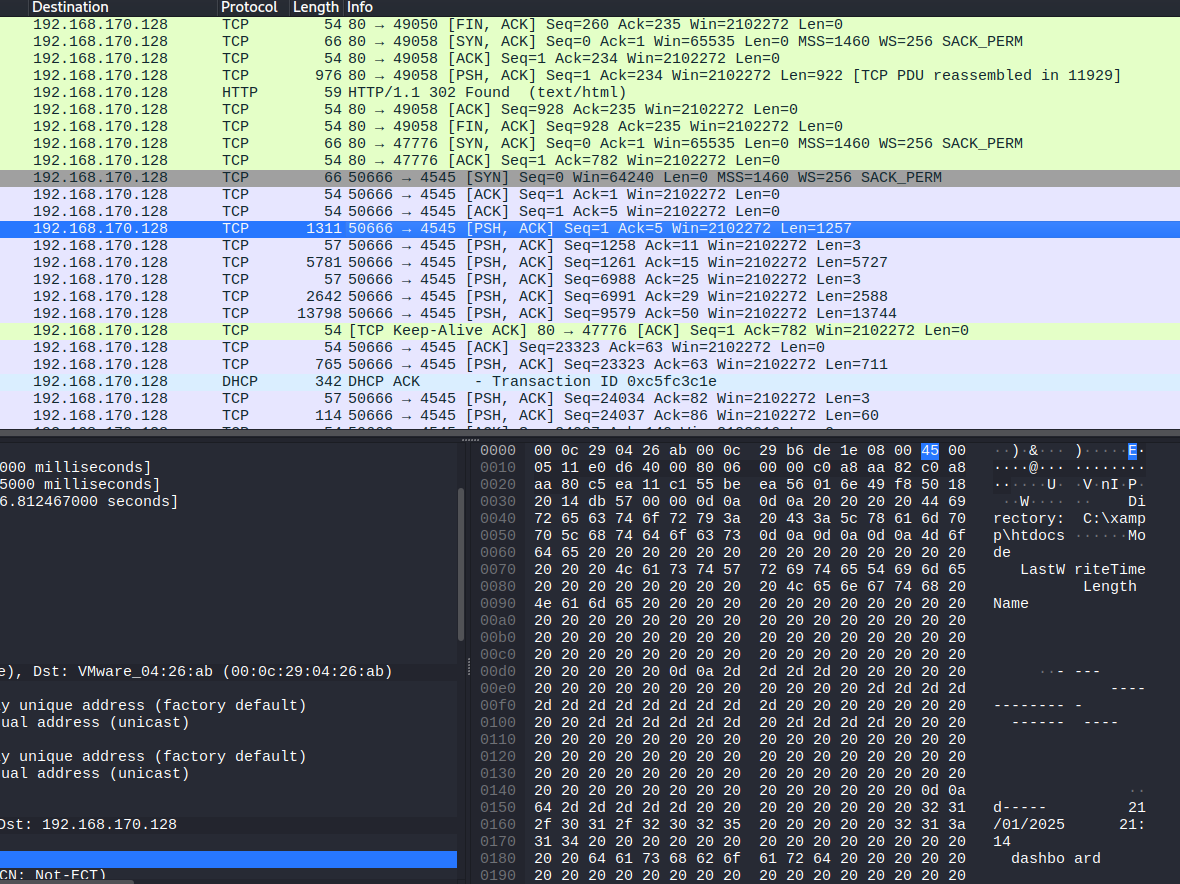Click the 0000 offset in hex dump
The width and height of the screenshot is (1180, 884).
pos(498,451)
